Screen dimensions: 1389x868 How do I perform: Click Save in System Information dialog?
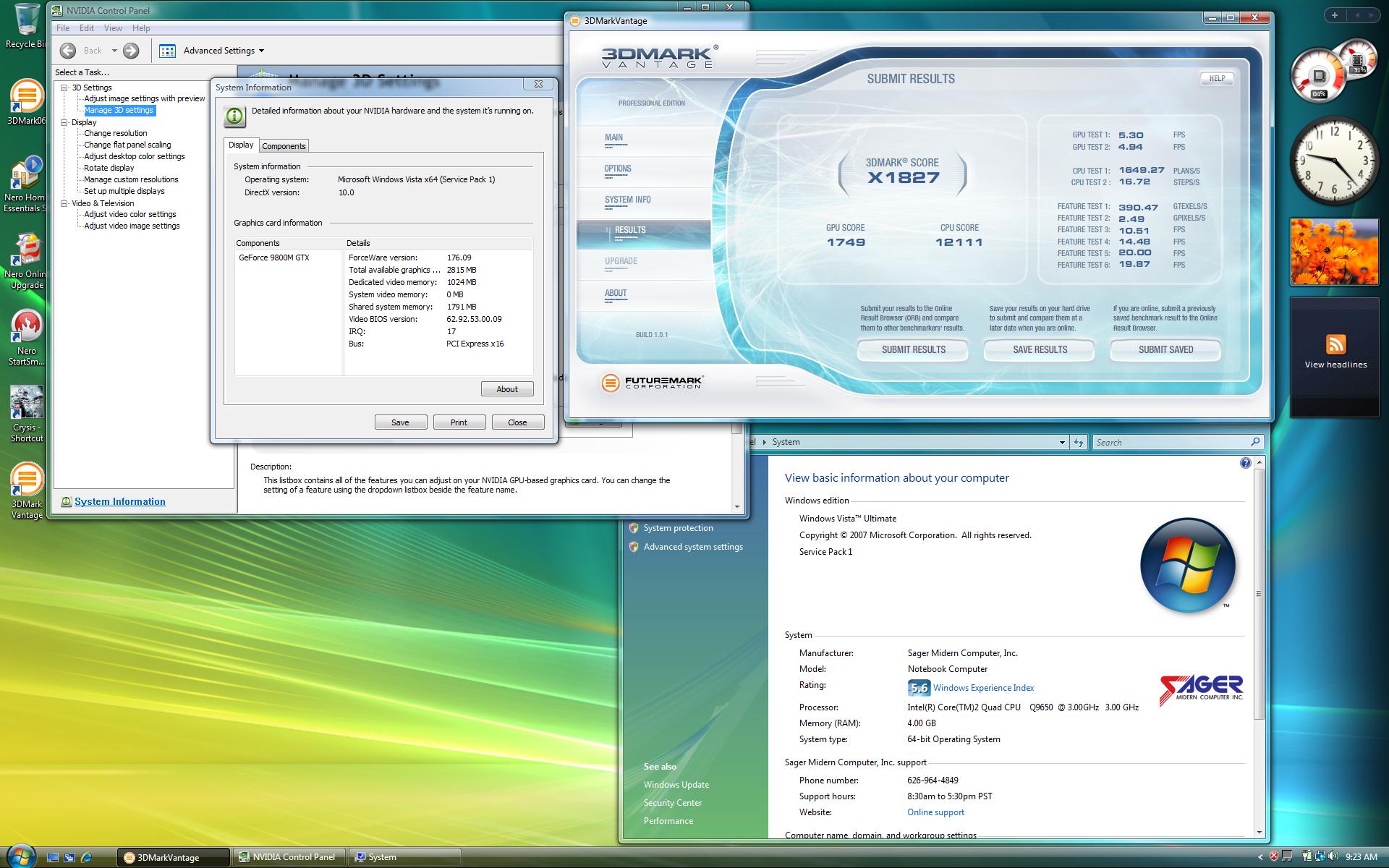pyautogui.click(x=400, y=422)
